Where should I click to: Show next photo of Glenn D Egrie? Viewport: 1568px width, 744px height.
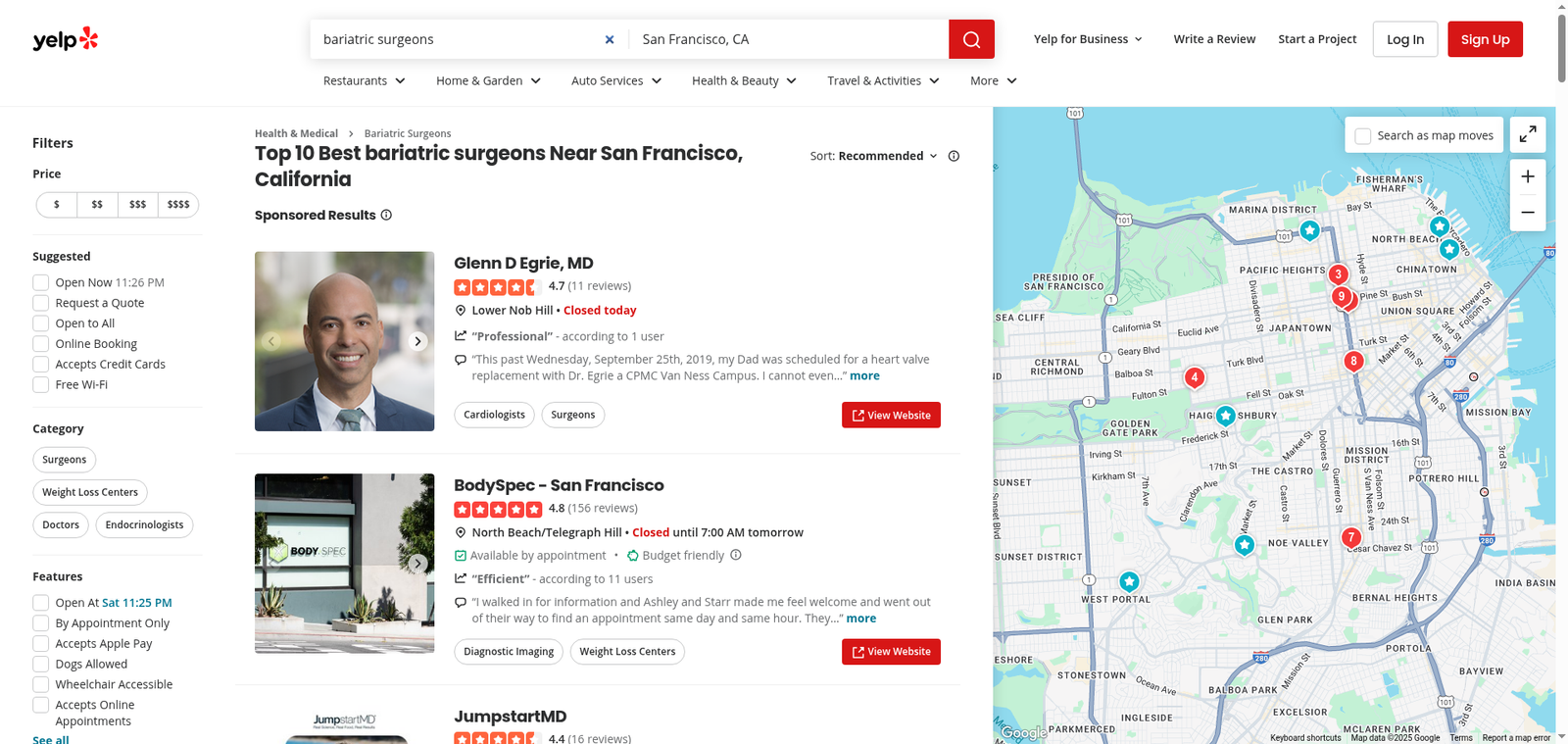click(417, 341)
